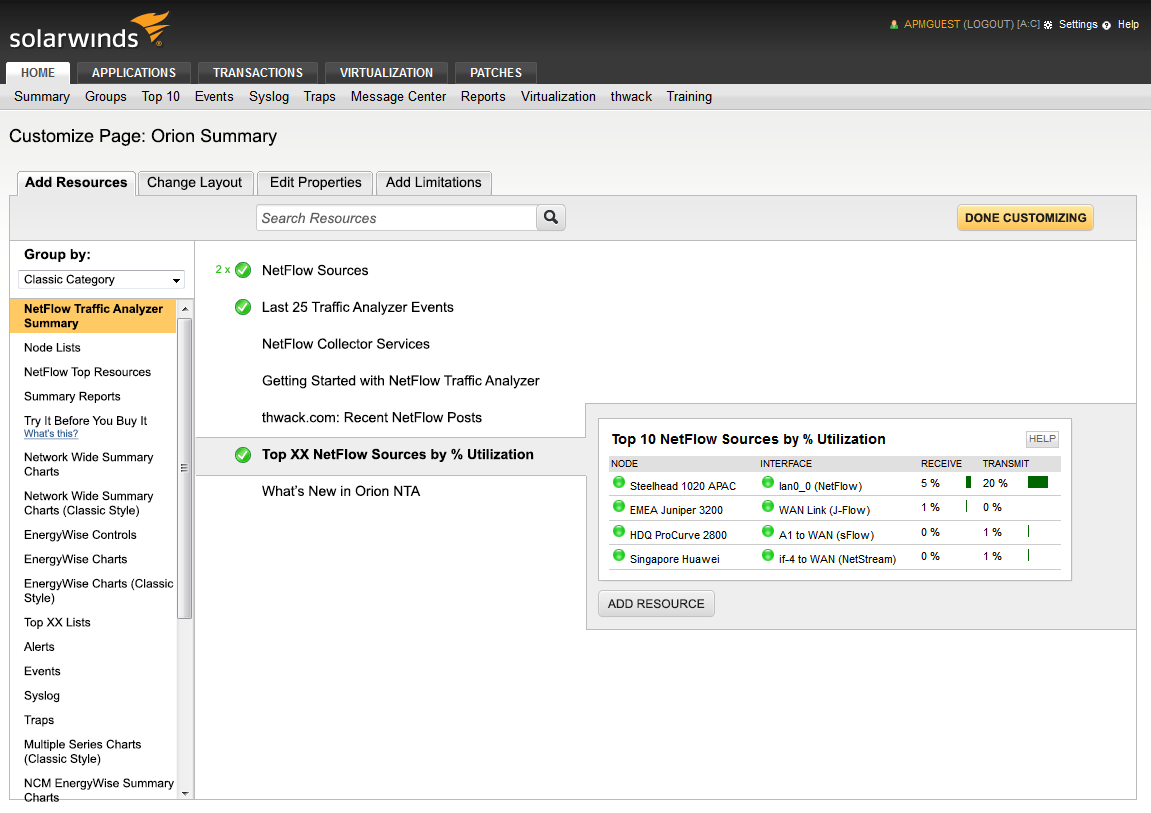This screenshot has height=813, width=1151.
Task: Open the Message Center menu item
Action: [398, 97]
